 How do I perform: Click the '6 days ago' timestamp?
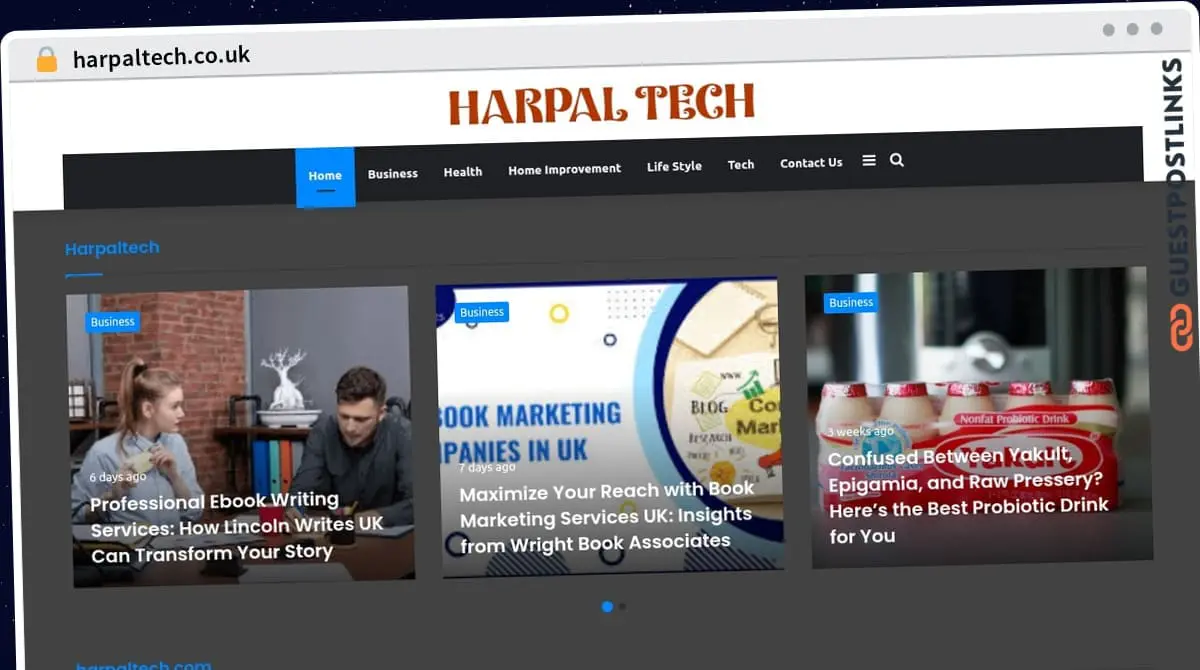(117, 477)
